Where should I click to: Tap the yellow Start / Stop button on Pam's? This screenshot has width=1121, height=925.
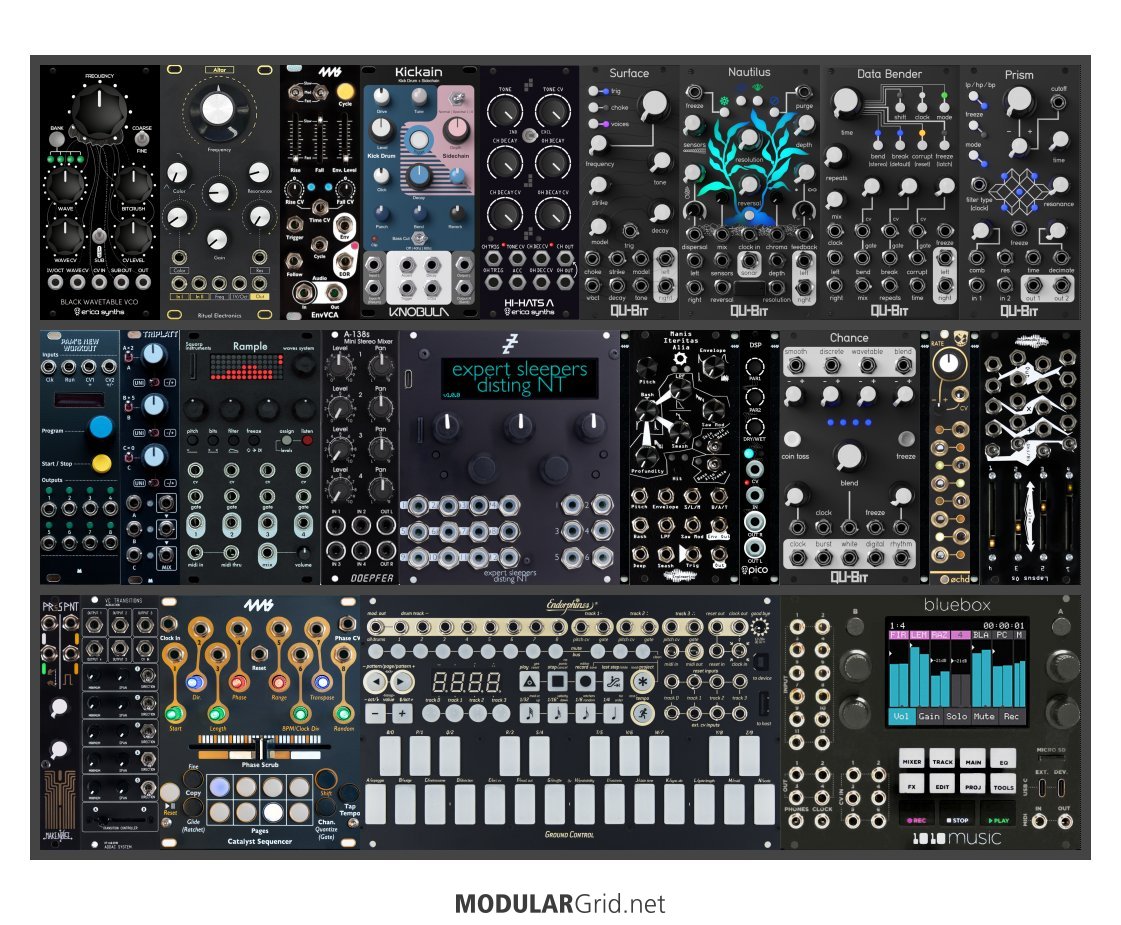click(102, 463)
